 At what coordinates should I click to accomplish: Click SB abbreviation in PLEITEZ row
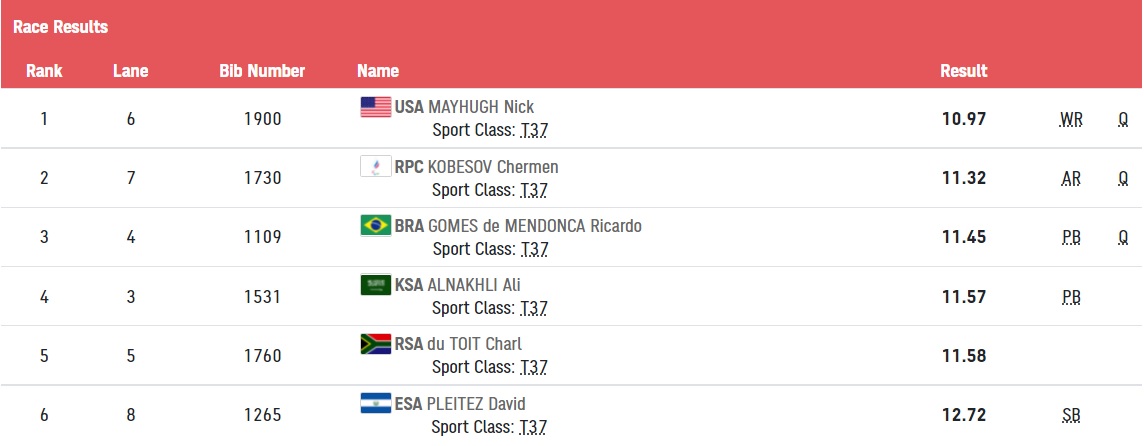tap(1071, 417)
